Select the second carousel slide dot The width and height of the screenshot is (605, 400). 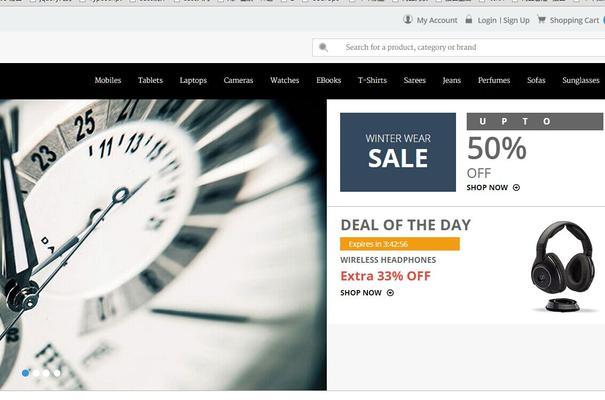[x=36, y=373]
